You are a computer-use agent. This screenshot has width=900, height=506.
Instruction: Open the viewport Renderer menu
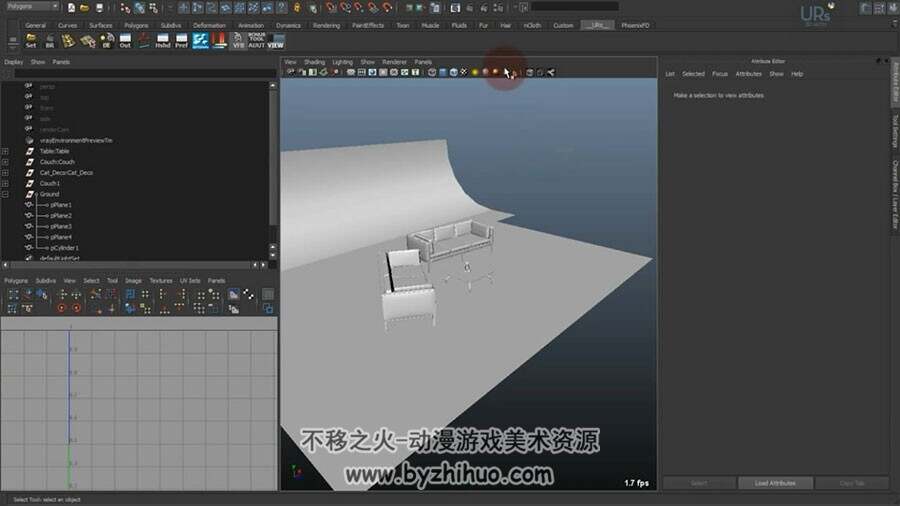click(x=394, y=62)
